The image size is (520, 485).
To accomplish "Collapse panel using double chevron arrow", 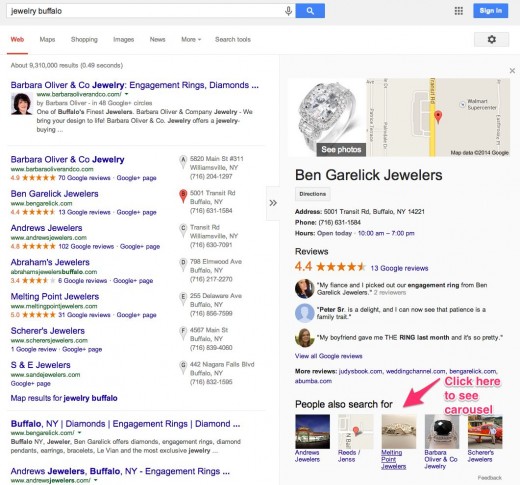I will pyautogui.click(x=273, y=203).
